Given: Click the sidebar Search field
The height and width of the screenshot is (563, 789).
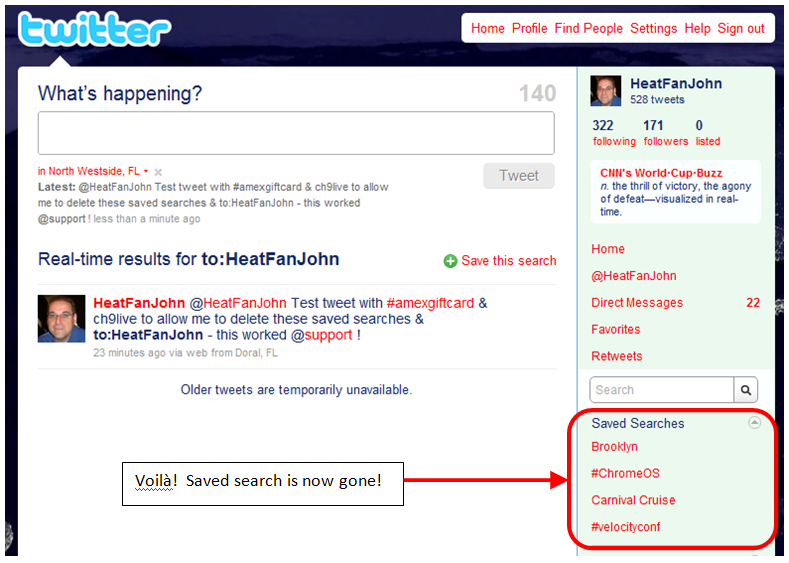Looking at the screenshot, I should pyautogui.click(x=661, y=389).
